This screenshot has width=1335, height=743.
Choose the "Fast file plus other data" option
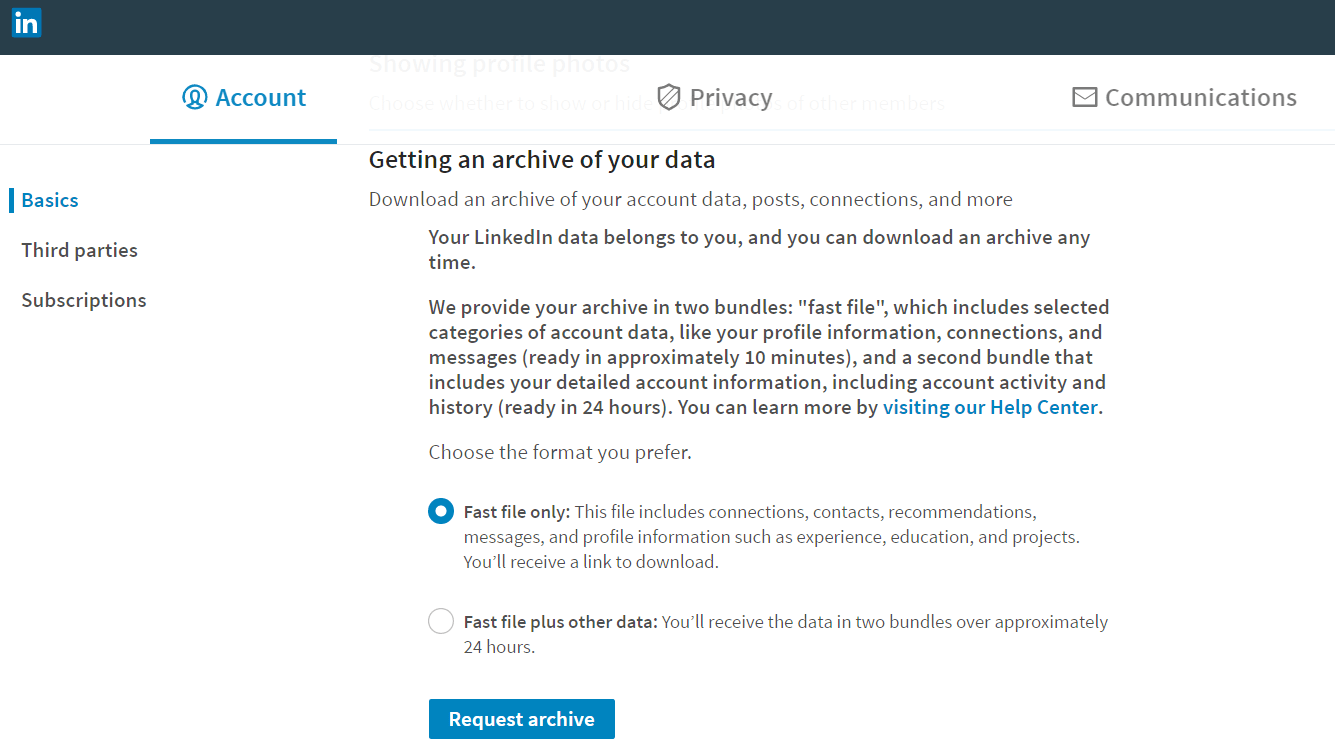pos(441,620)
